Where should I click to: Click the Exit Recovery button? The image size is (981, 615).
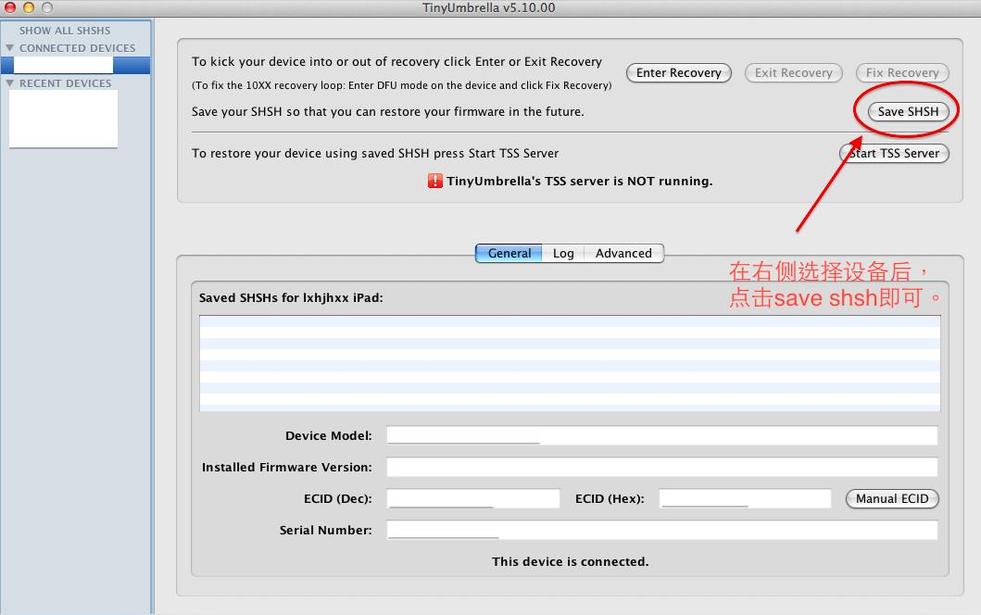click(x=793, y=73)
